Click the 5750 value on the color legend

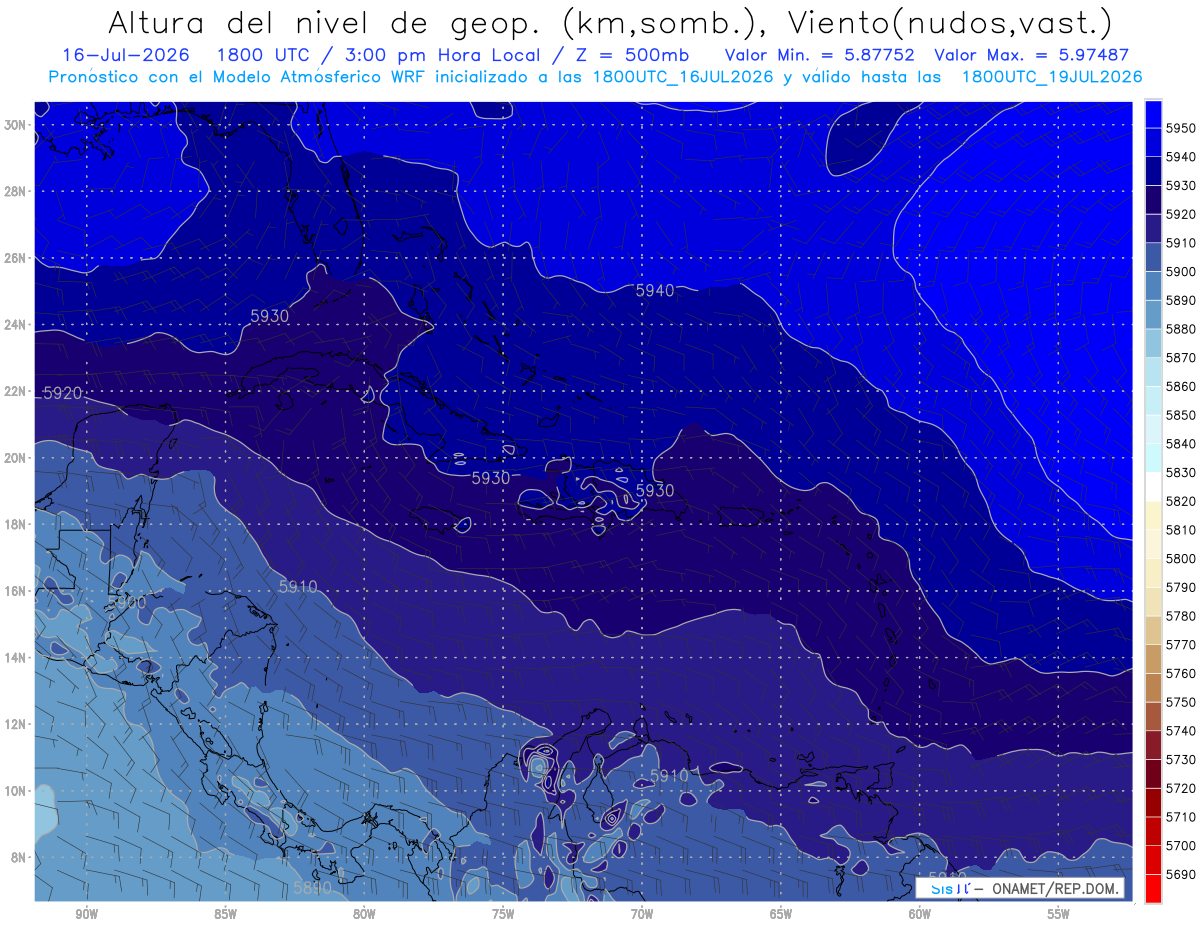(1181, 701)
